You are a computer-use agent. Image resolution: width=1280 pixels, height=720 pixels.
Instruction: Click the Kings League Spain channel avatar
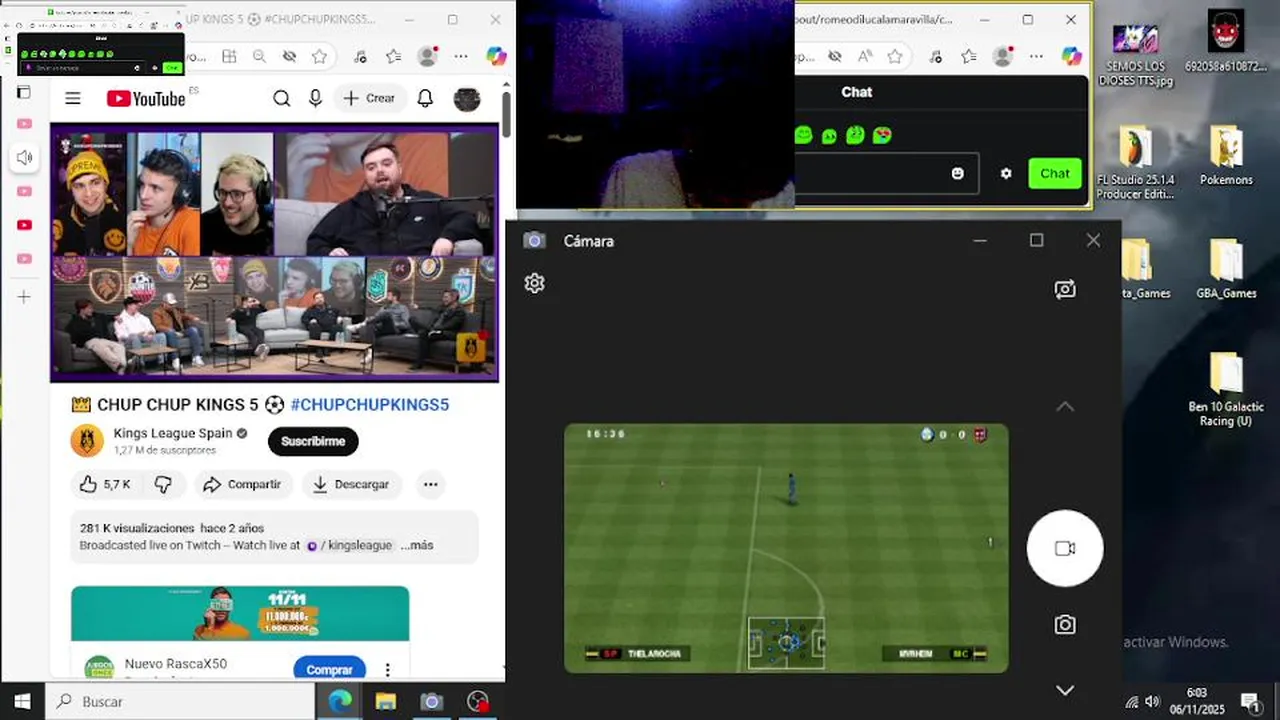coord(87,441)
